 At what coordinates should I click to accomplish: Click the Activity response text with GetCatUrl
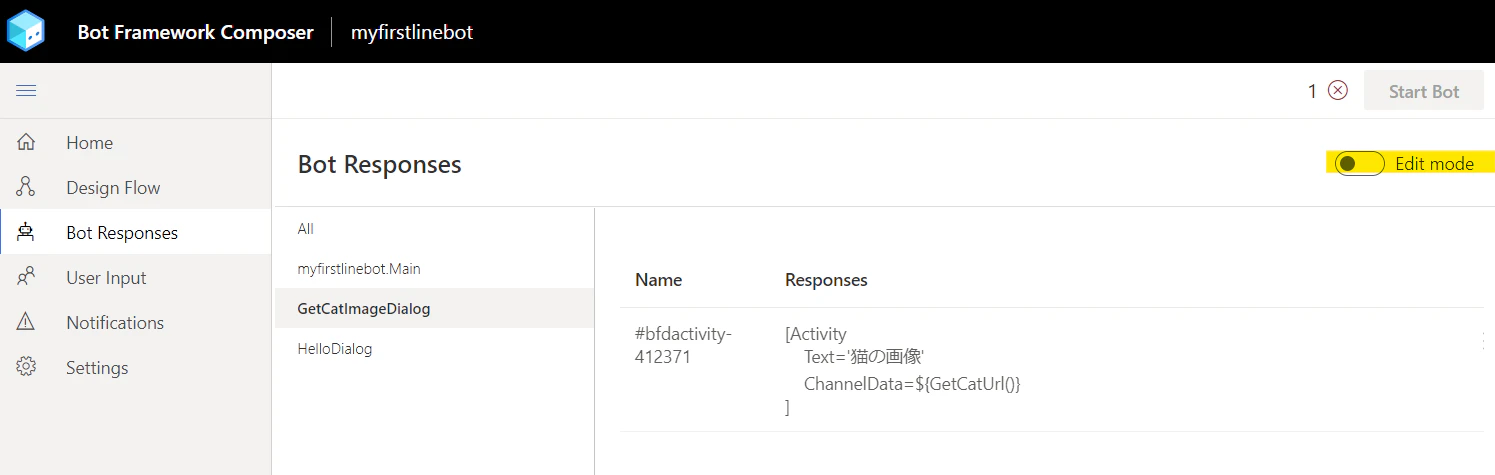pos(903,371)
